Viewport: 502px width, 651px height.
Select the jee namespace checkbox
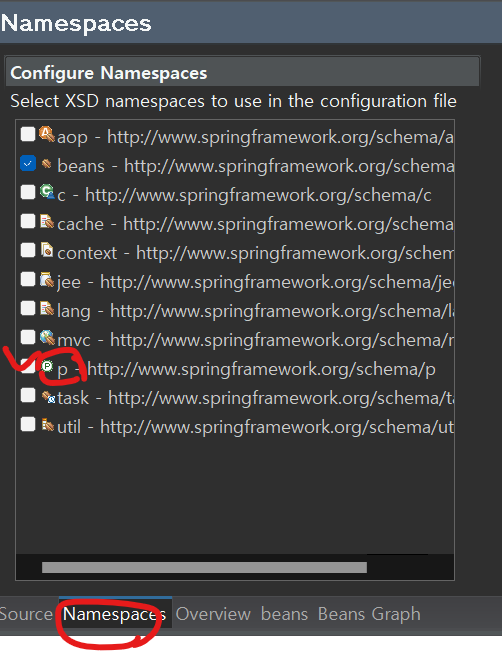[28, 279]
